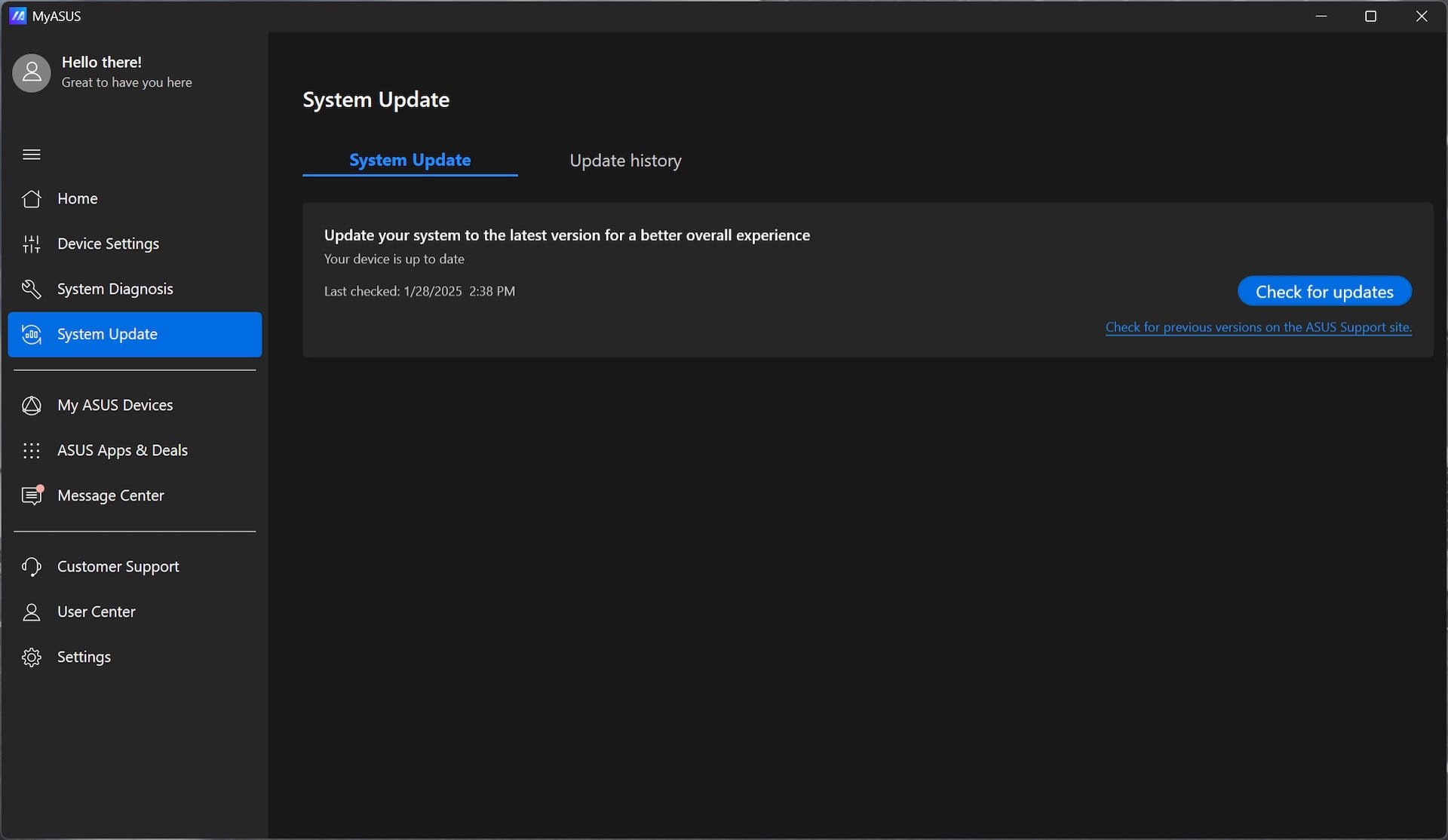Close the MyASUS window
The image size is (1448, 840).
point(1422,16)
